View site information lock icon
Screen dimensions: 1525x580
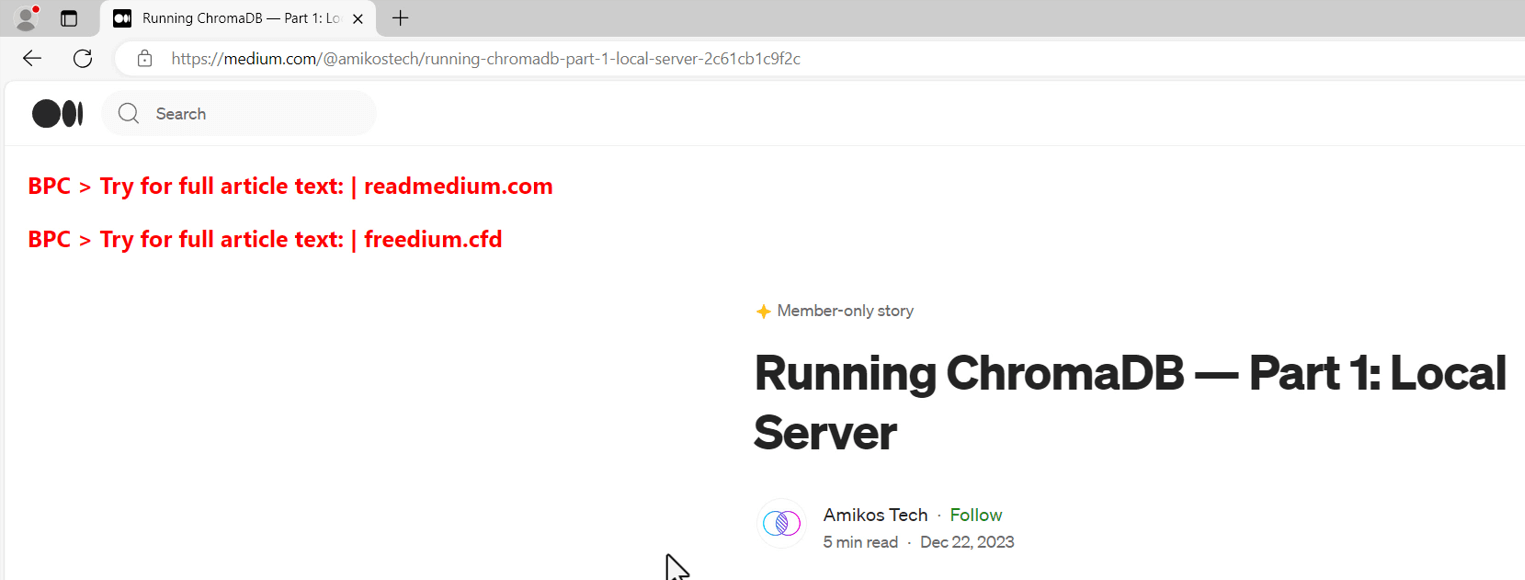coord(145,59)
